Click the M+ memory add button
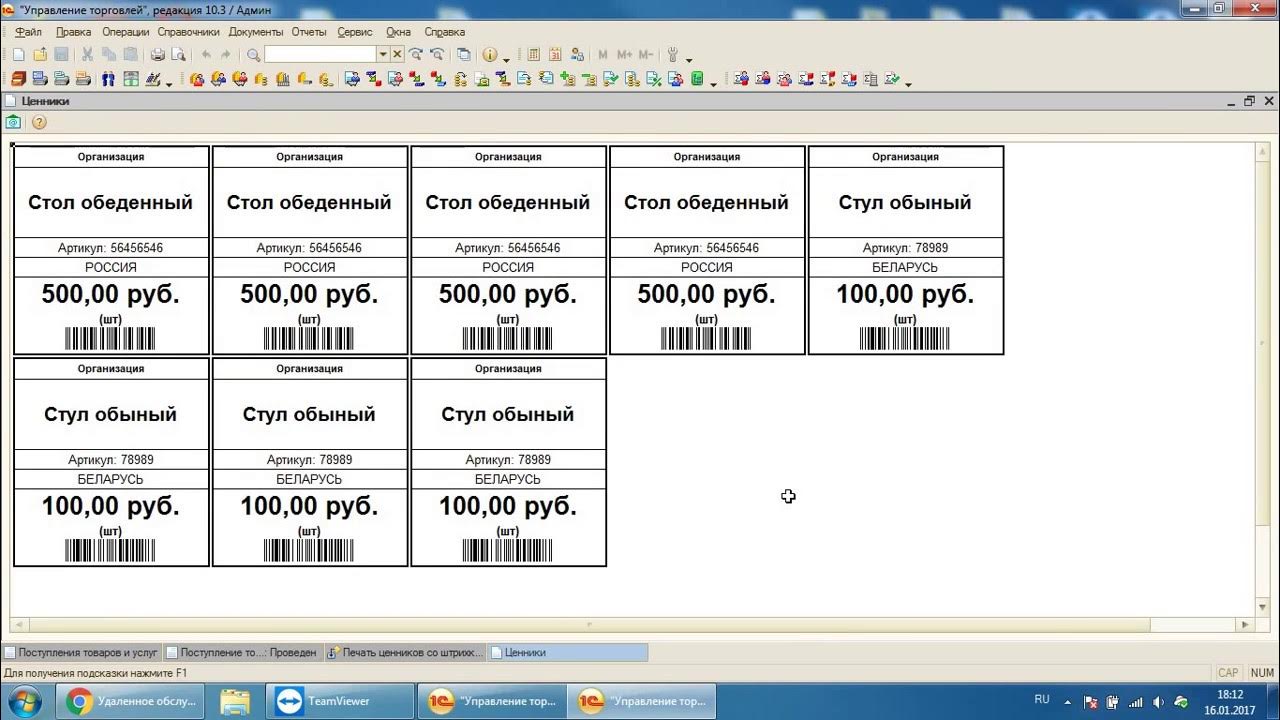This screenshot has width=1280, height=720. coord(624,54)
